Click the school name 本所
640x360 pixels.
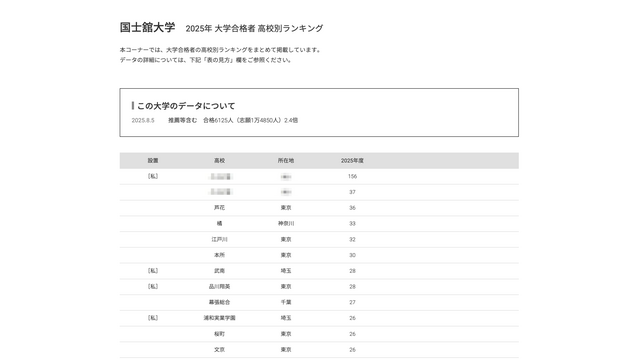click(x=220, y=255)
